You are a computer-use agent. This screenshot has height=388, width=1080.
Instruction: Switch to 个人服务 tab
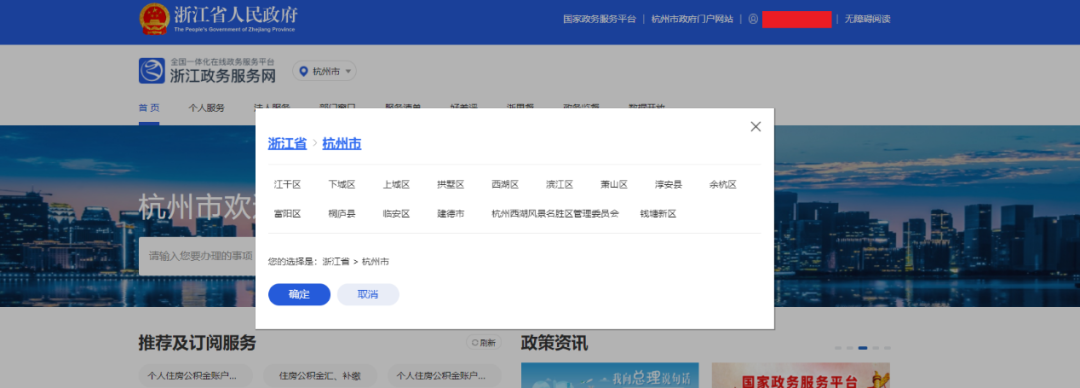[207, 108]
